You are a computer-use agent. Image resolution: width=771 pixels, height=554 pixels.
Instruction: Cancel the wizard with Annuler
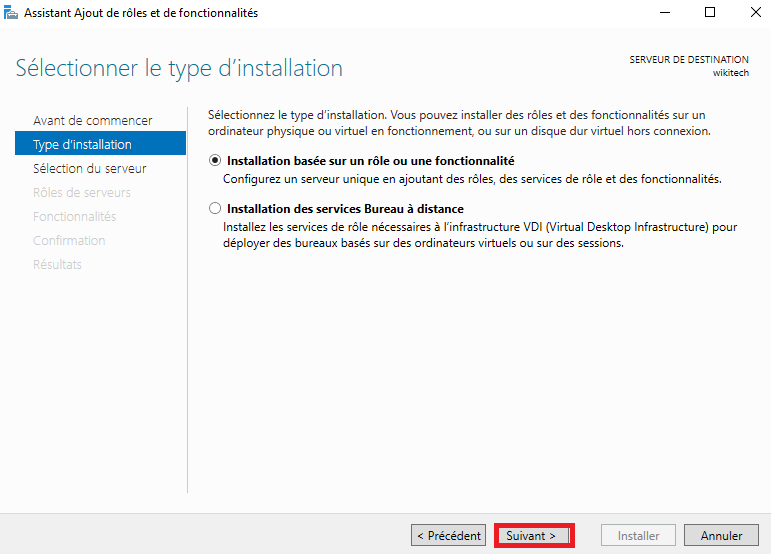click(x=721, y=535)
